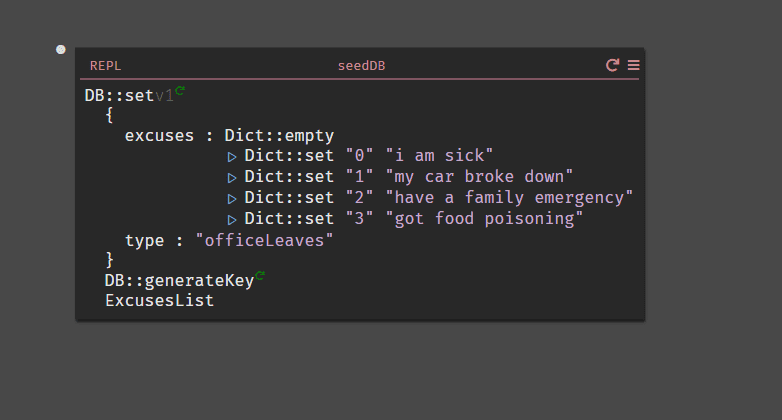782x420 pixels.
Task: Edit the "officeLeaves" type value
Action: (264, 240)
